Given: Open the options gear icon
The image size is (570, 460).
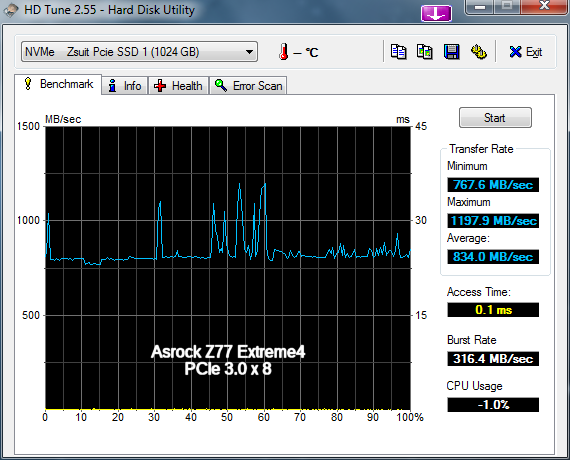Looking at the screenshot, I should point(479,52).
